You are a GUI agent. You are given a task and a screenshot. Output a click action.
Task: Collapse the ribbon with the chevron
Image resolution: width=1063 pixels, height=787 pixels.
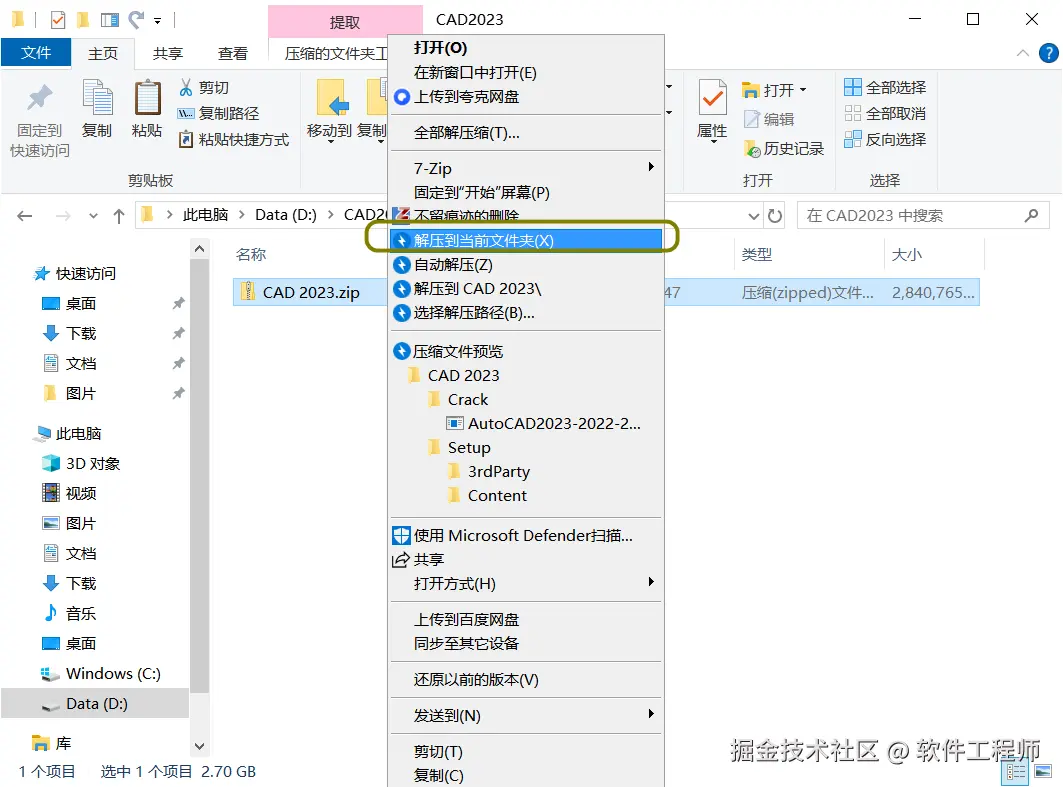(x=1022, y=53)
